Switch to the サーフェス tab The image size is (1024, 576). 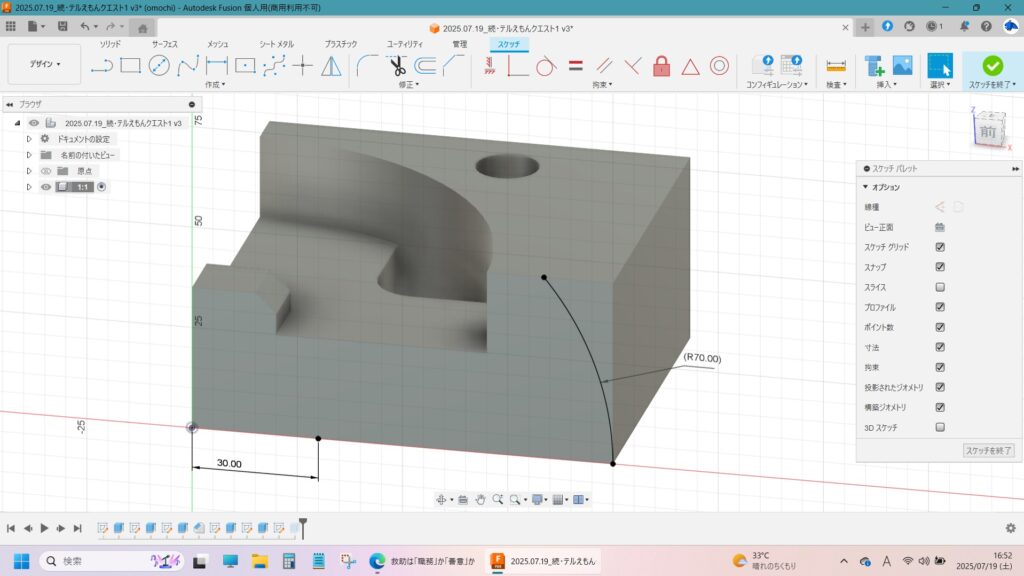click(x=167, y=44)
